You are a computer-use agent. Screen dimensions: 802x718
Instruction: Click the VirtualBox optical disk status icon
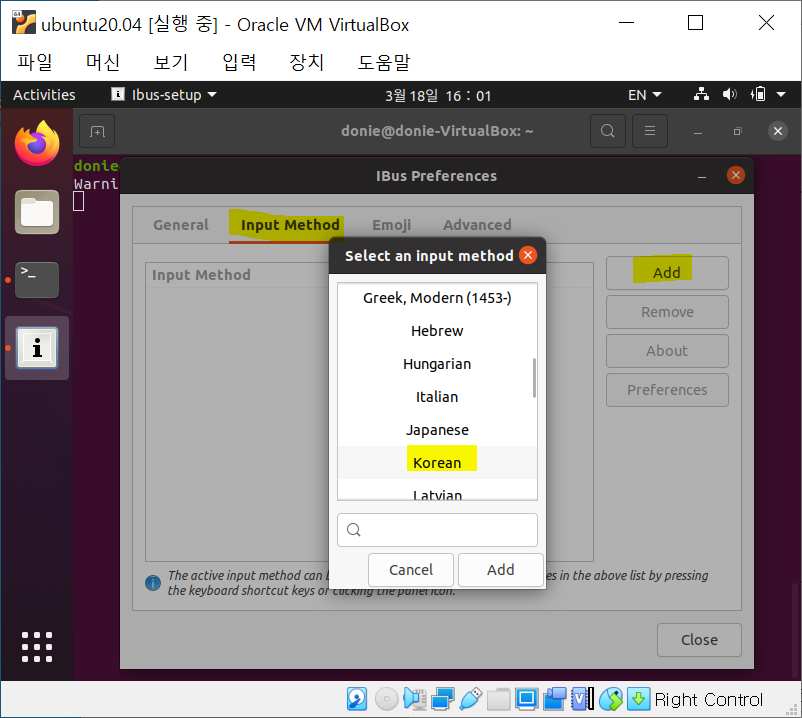pyautogui.click(x=387, y=699)
